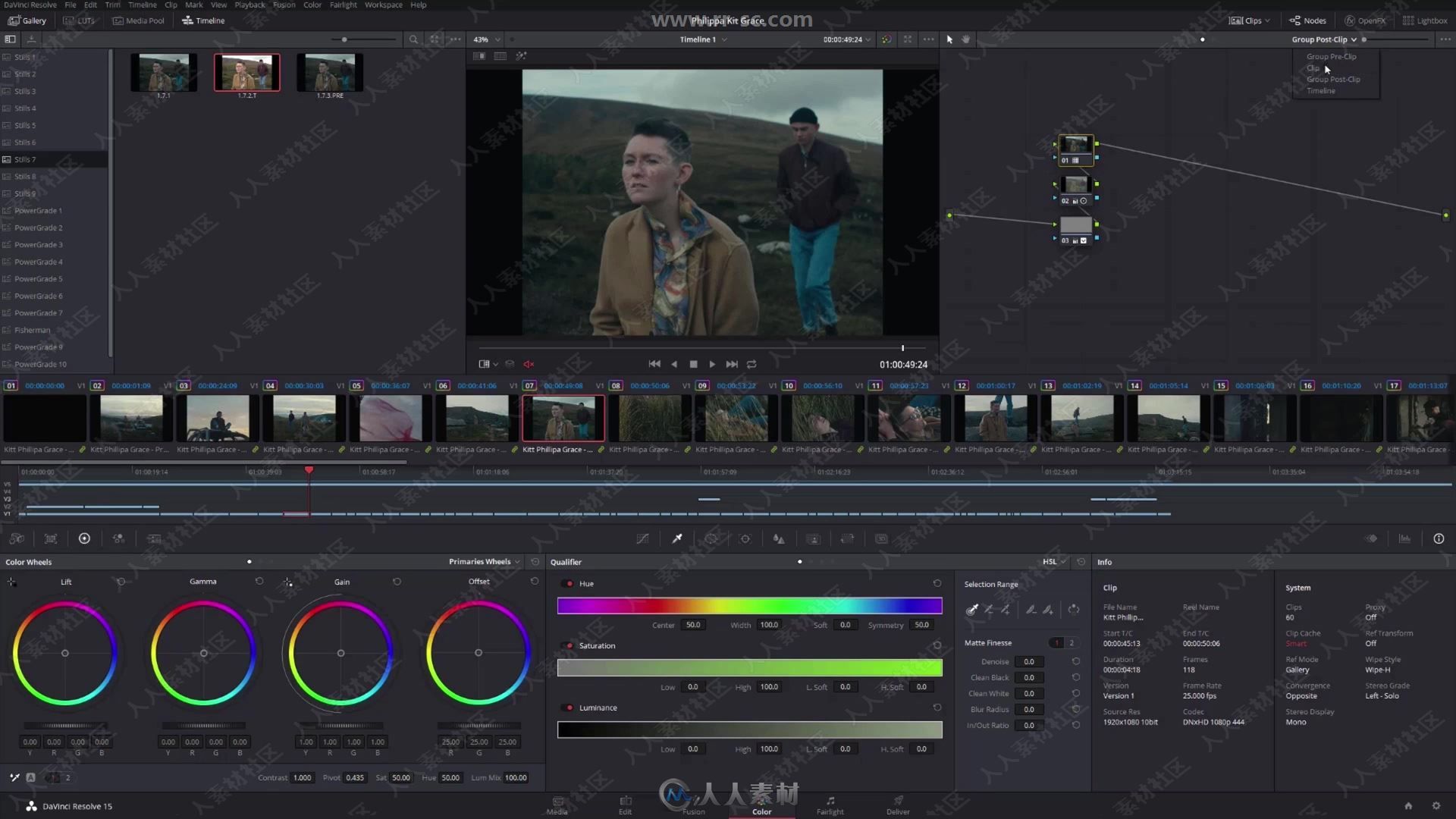Toggle loop playback

(752, 364)
